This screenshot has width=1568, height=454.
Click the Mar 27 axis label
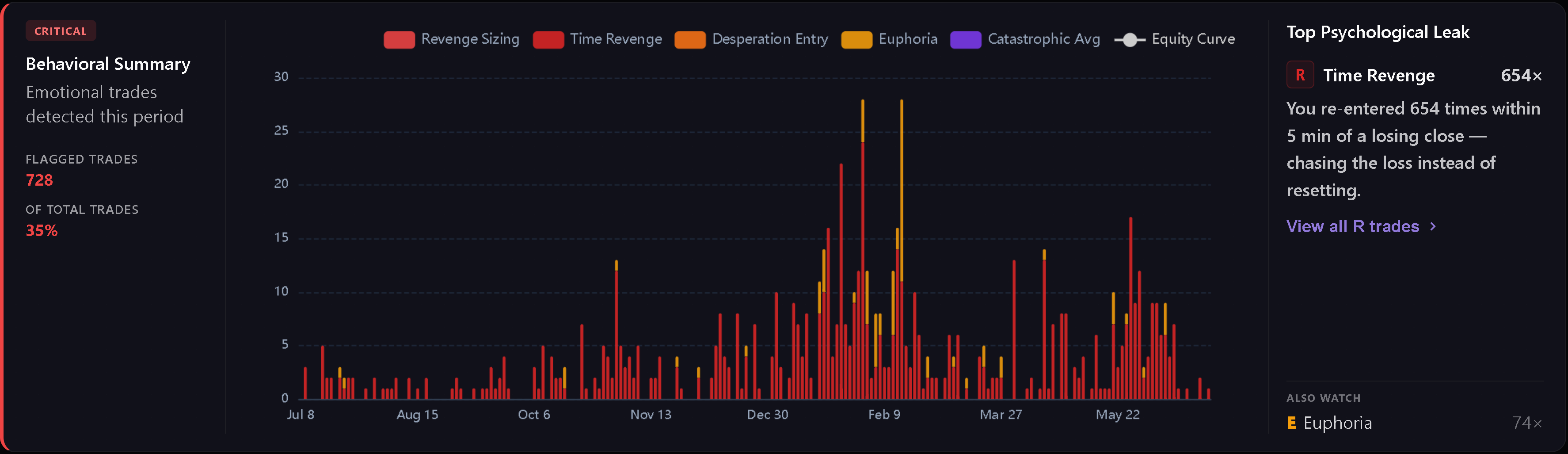(x=1001, y=415)
